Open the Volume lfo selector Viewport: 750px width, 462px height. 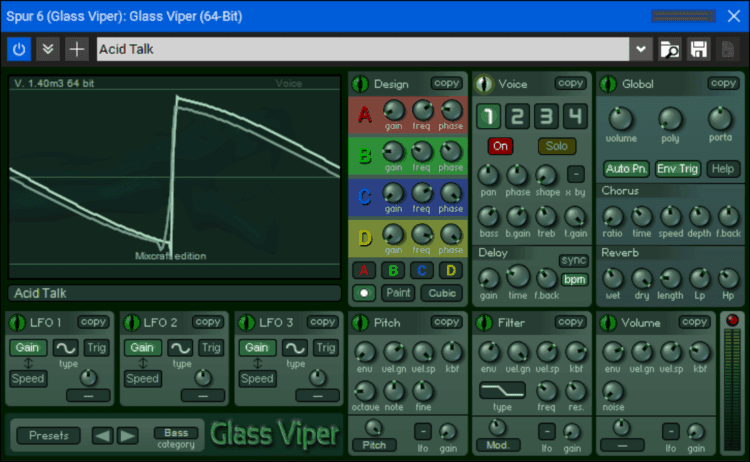tap(671, 431)
